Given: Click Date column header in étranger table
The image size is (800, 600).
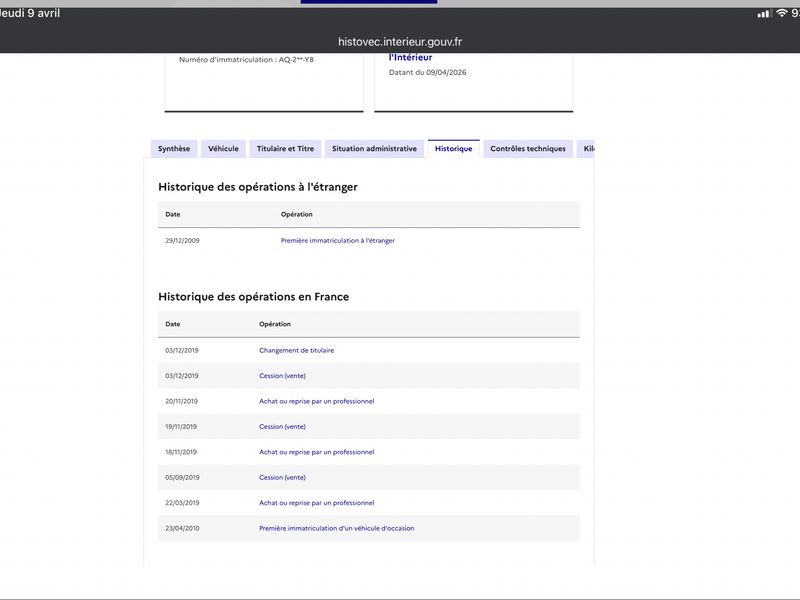Looking at the screenshot, I should 172,214.
